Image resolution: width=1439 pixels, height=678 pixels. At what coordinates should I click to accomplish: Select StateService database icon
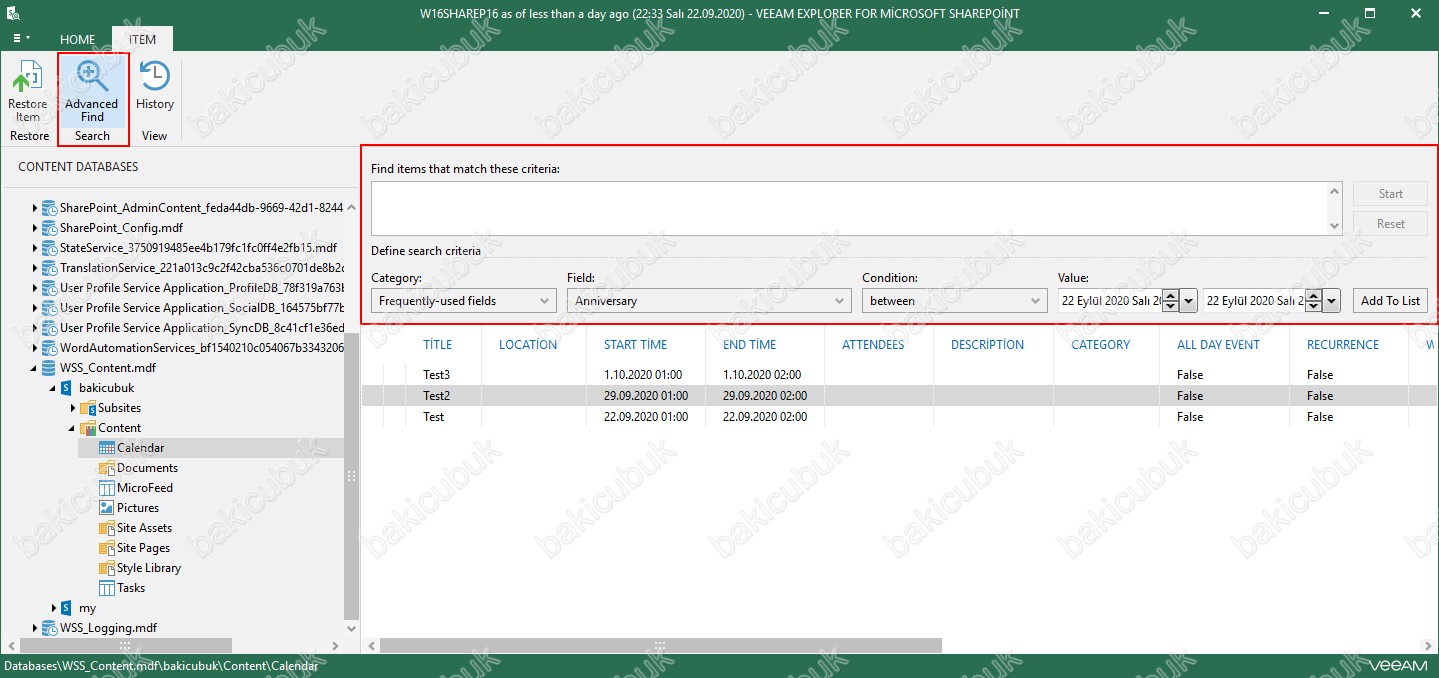(x=49, y=248)
